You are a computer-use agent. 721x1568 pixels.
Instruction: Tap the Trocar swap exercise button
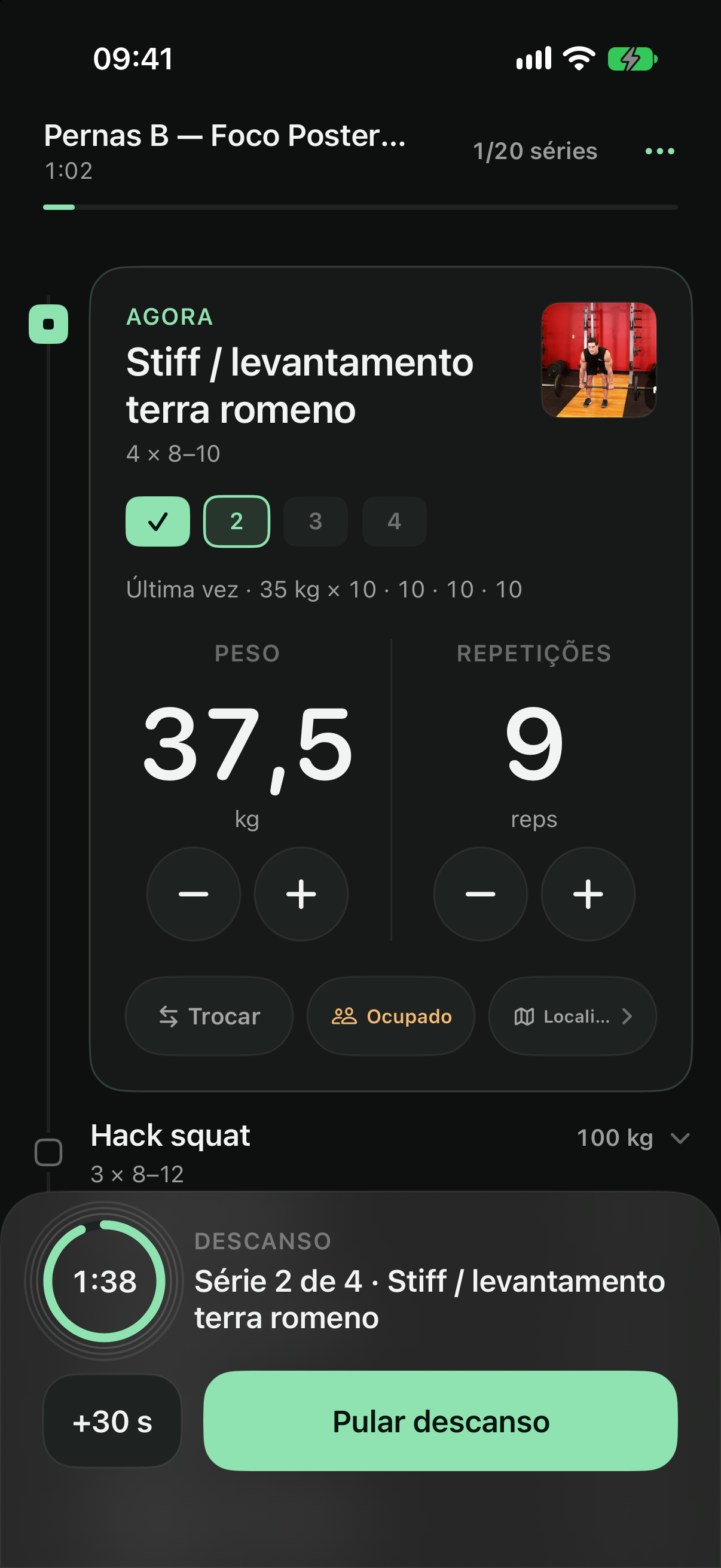[x=209, y=1016]
